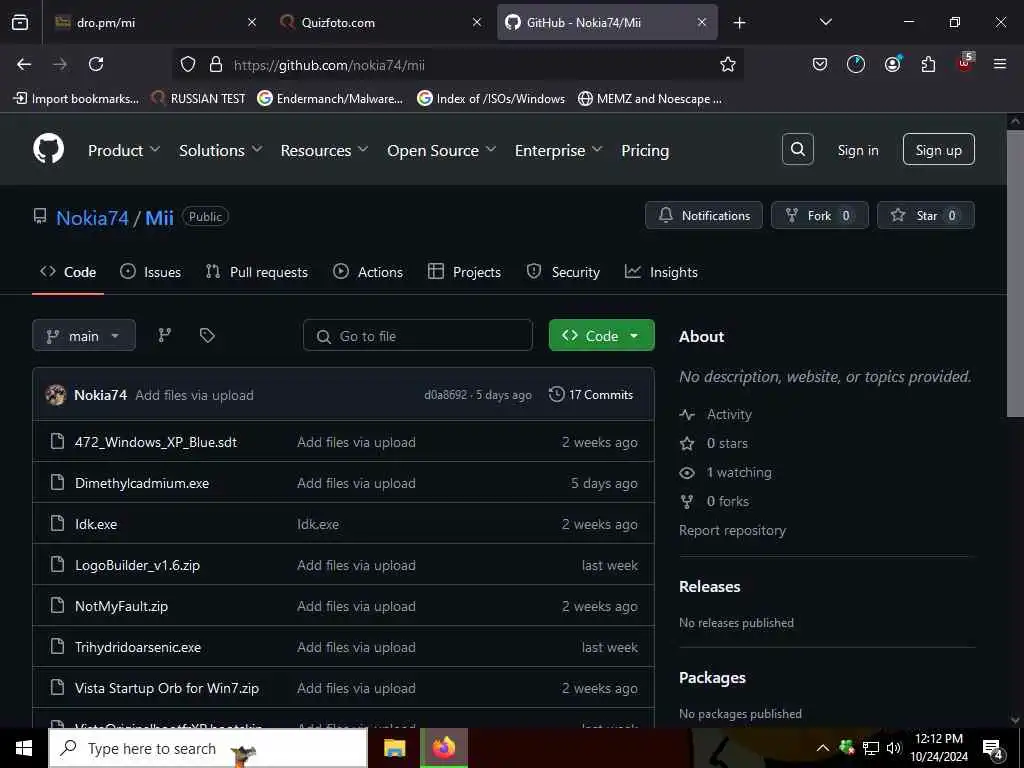Open the Firefox extensions puzzle icon
Screen dimensions: 1024x768
point(928,64)
